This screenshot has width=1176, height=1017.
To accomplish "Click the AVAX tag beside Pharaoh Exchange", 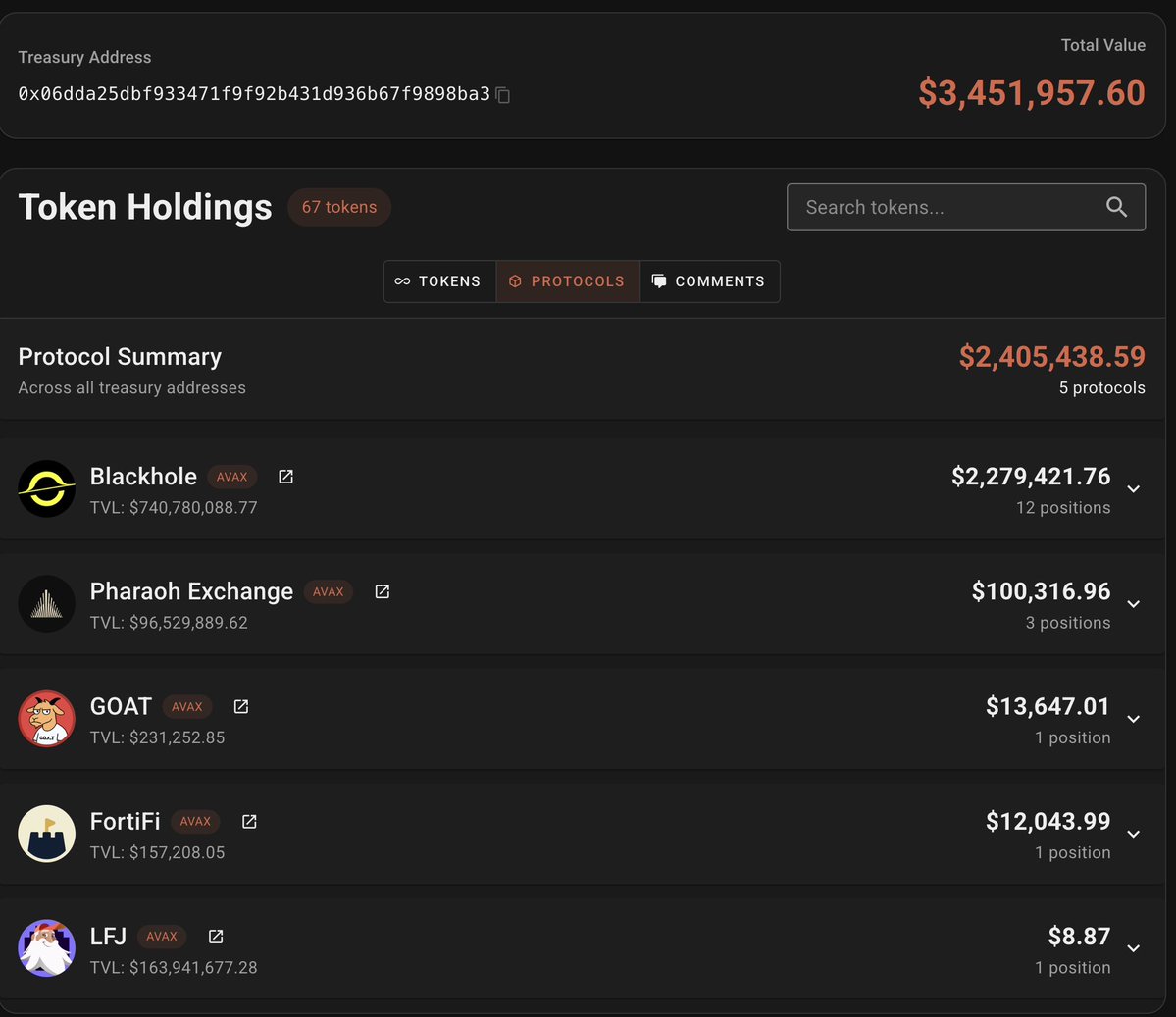I will pos(328,591).
